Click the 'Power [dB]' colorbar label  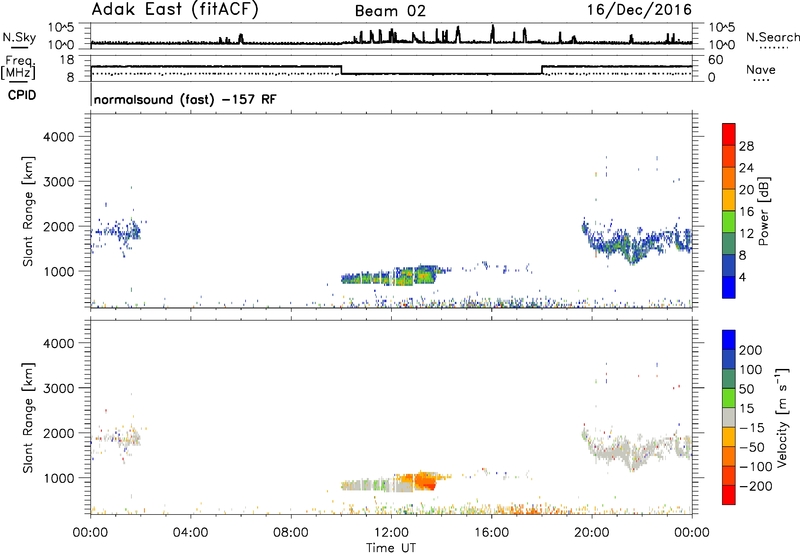point(763,211)
